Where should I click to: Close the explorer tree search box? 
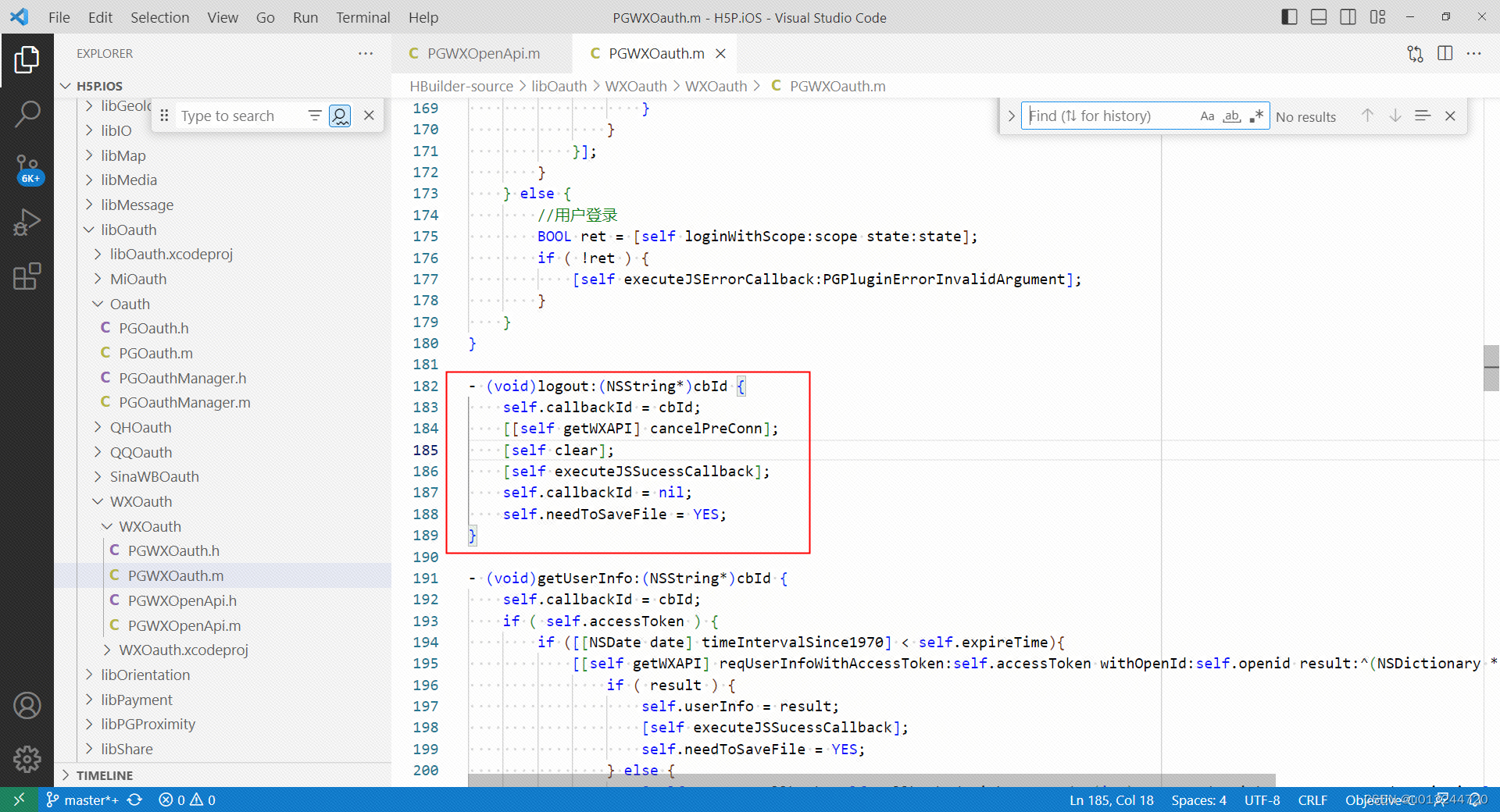(x=369, y=116)
